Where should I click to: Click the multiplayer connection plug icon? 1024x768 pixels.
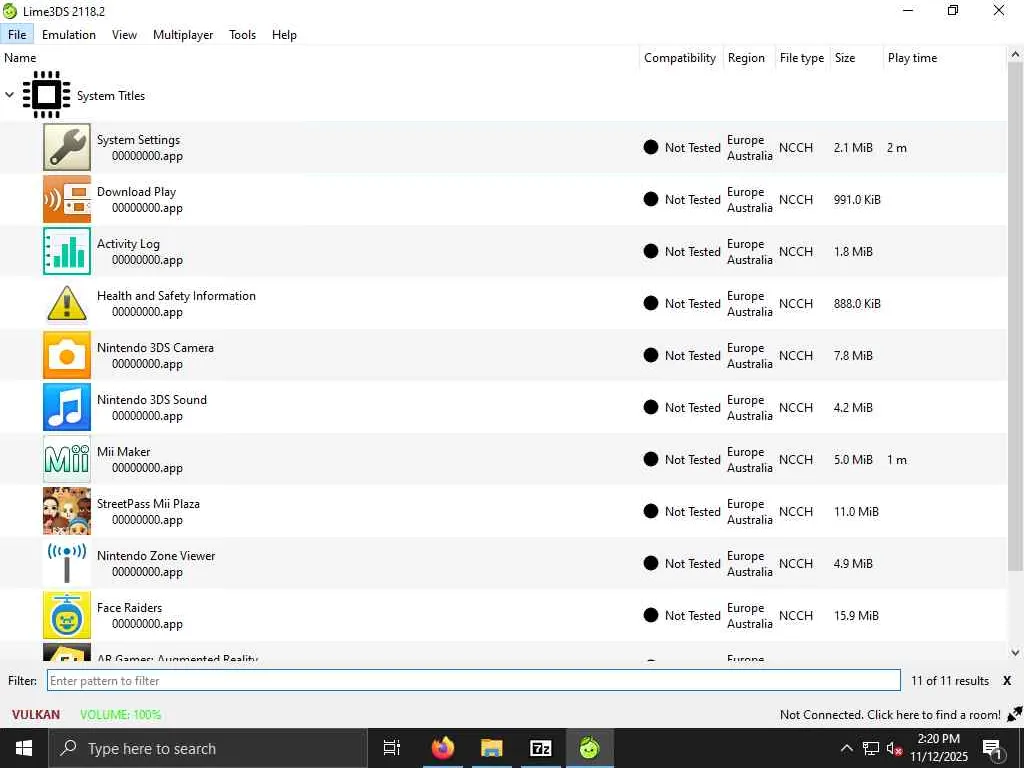1014,714
